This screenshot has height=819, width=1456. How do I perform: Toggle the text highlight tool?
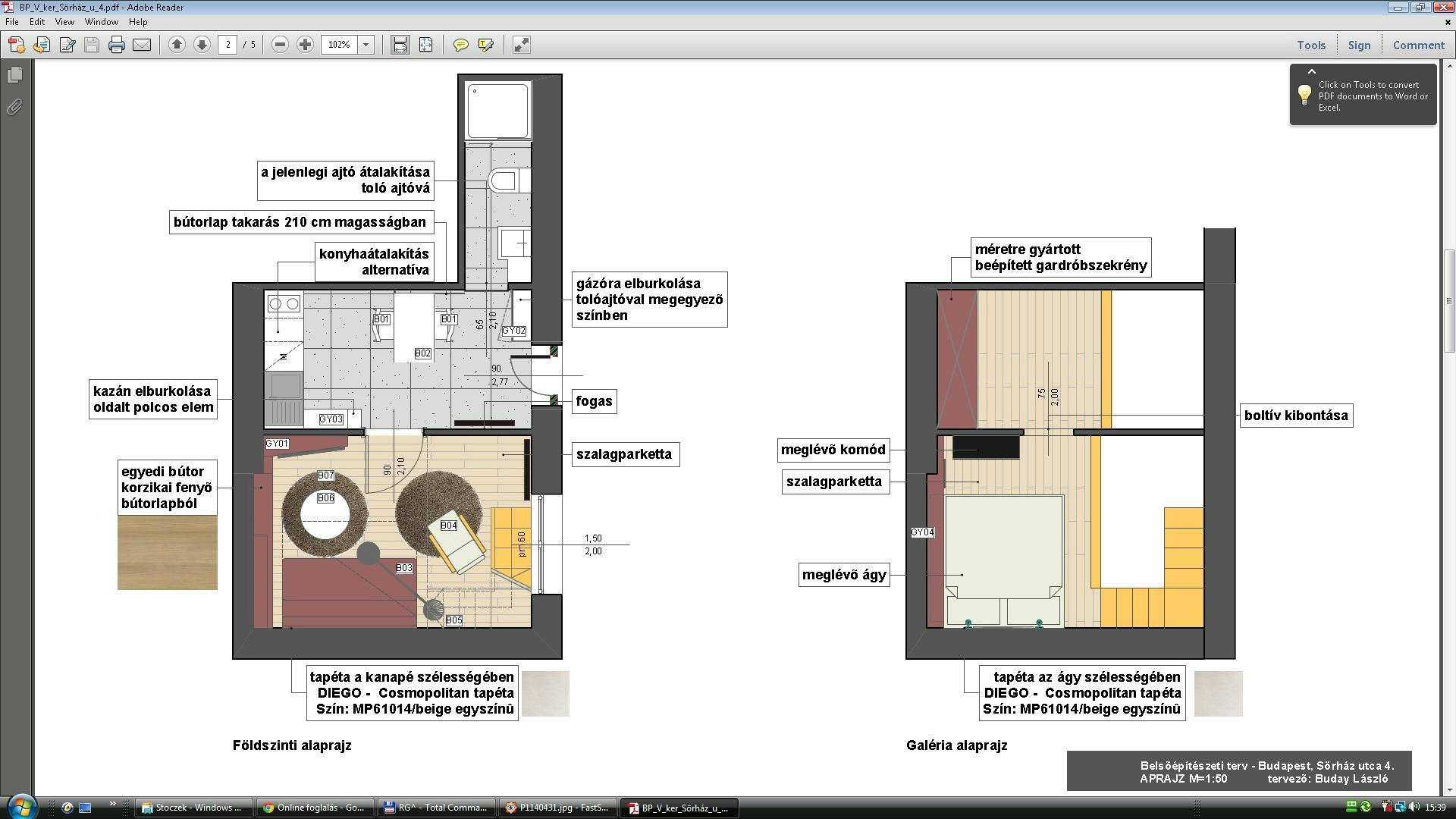pos(485,45)
